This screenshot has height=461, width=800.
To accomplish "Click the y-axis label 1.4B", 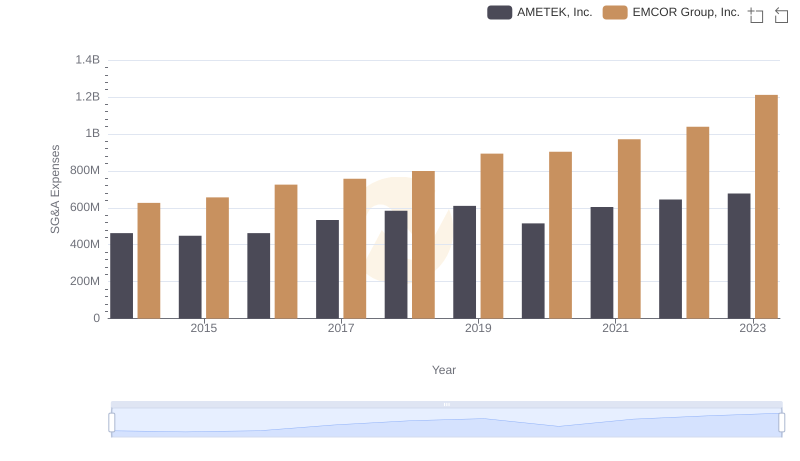I will pyautogui.click(x=88, y=60).
